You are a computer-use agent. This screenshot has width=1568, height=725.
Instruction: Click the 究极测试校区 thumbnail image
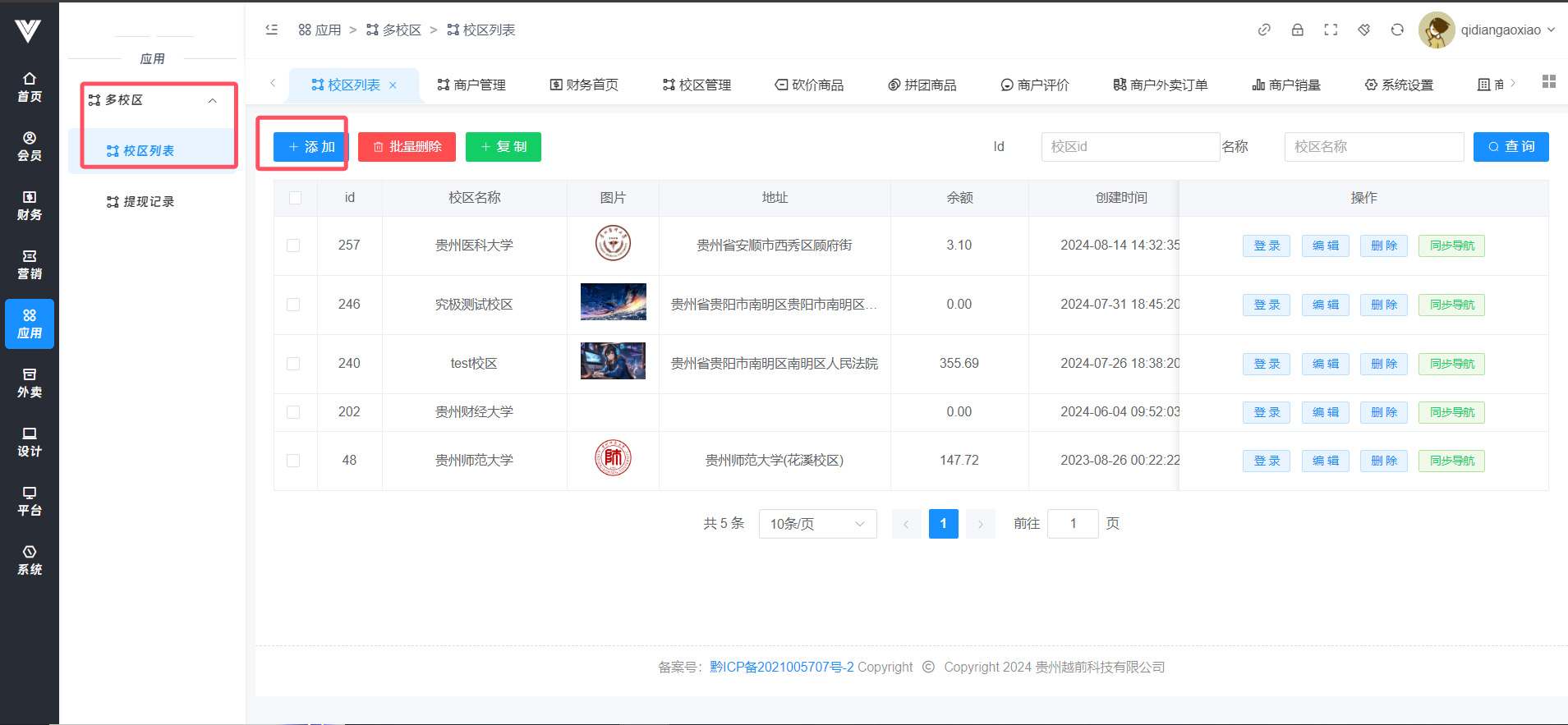(x=613, y=302)
